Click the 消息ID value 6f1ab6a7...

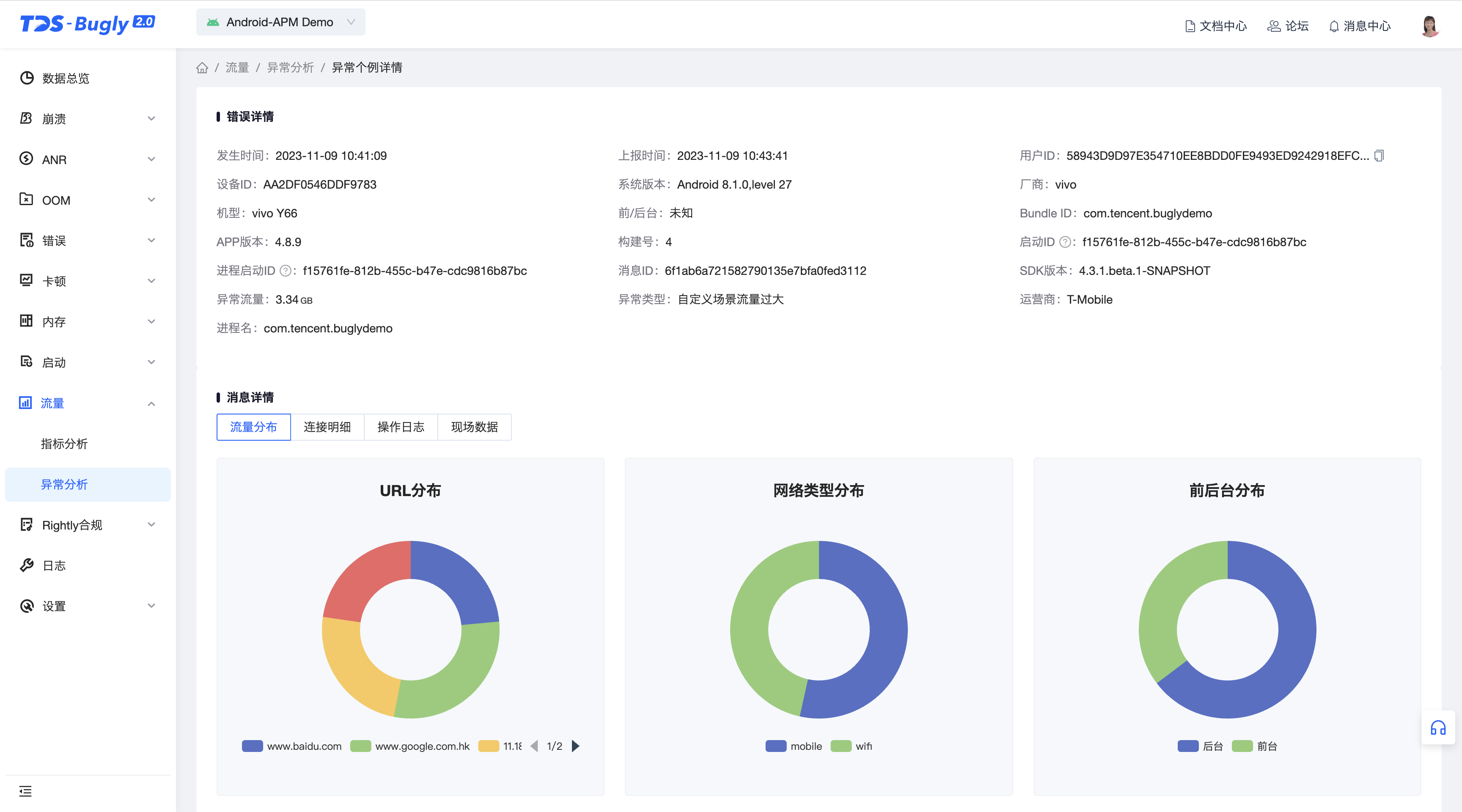765,271
